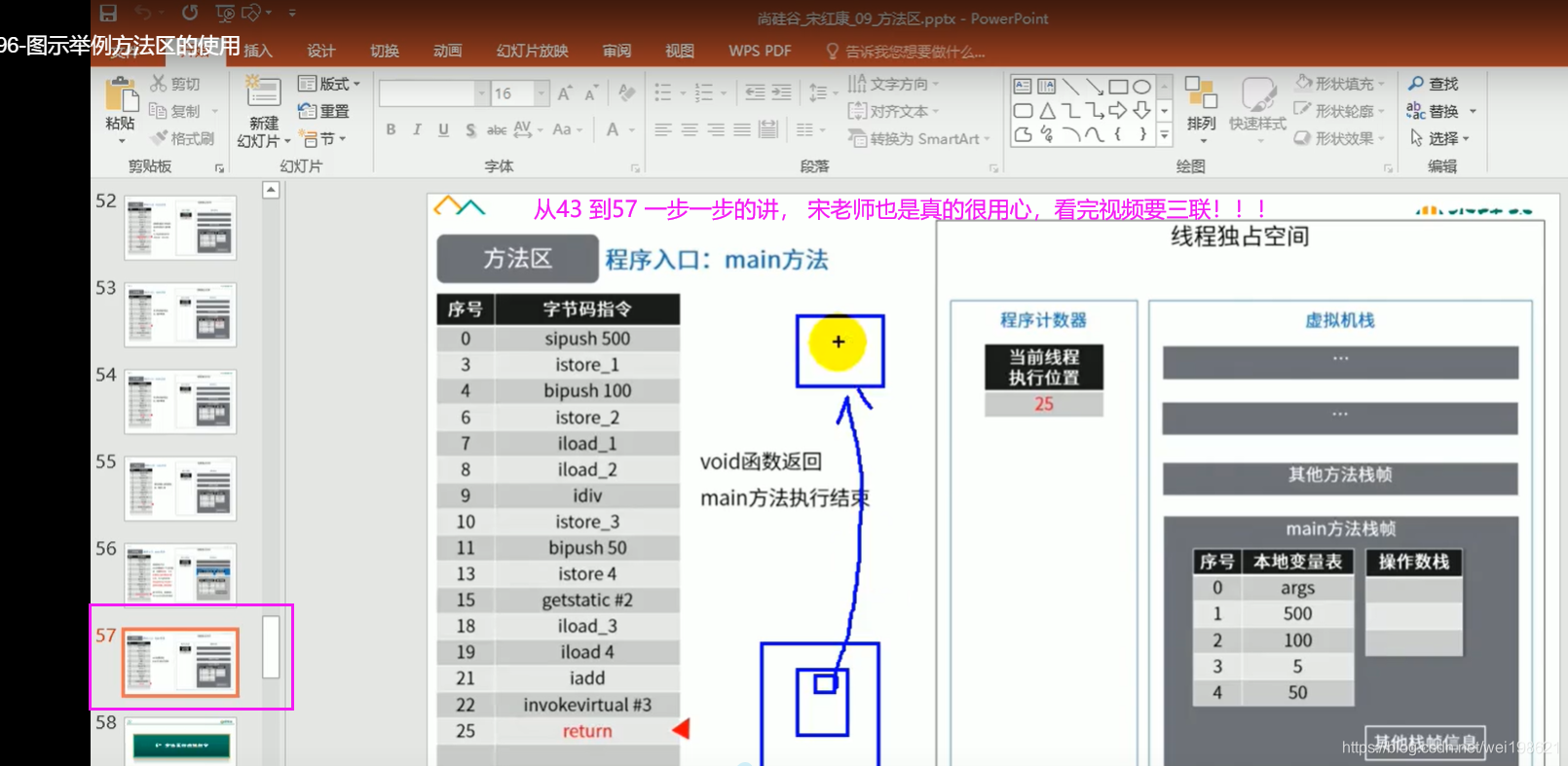
Task: Click Text Direction (文字方向) button
Action: click(x=893, y=84)
